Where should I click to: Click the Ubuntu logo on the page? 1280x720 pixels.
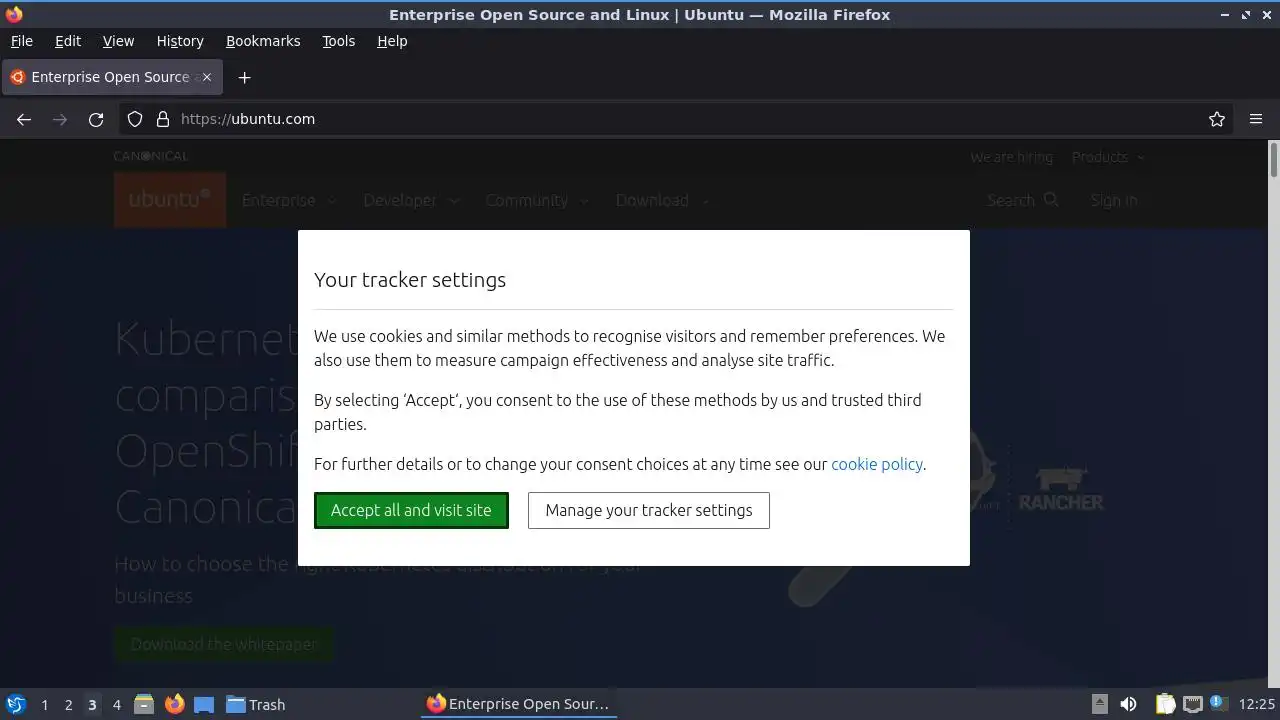[170, 199]
